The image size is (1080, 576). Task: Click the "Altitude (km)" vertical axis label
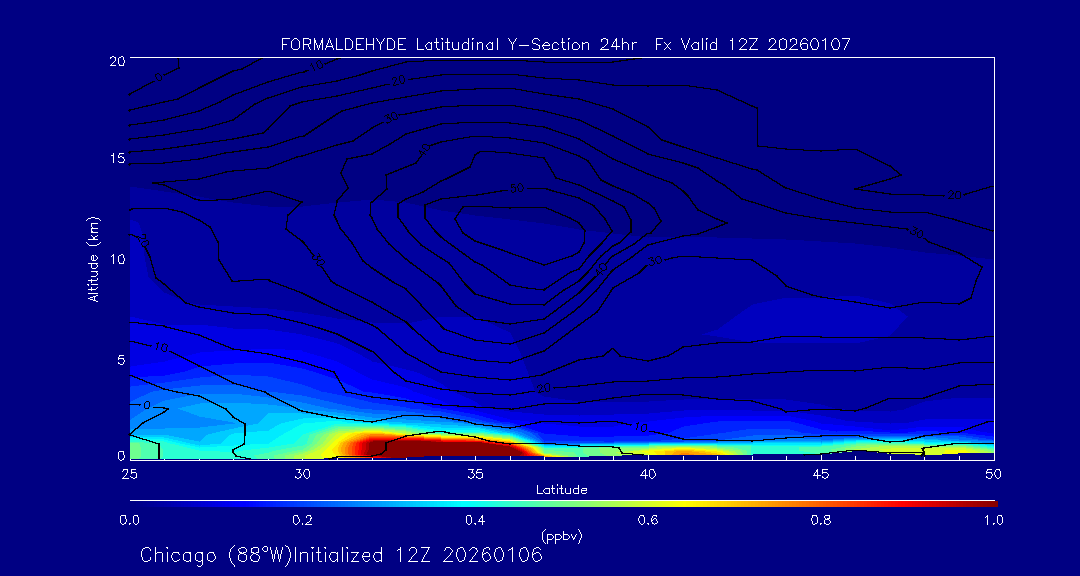click(x=93, y=259)
